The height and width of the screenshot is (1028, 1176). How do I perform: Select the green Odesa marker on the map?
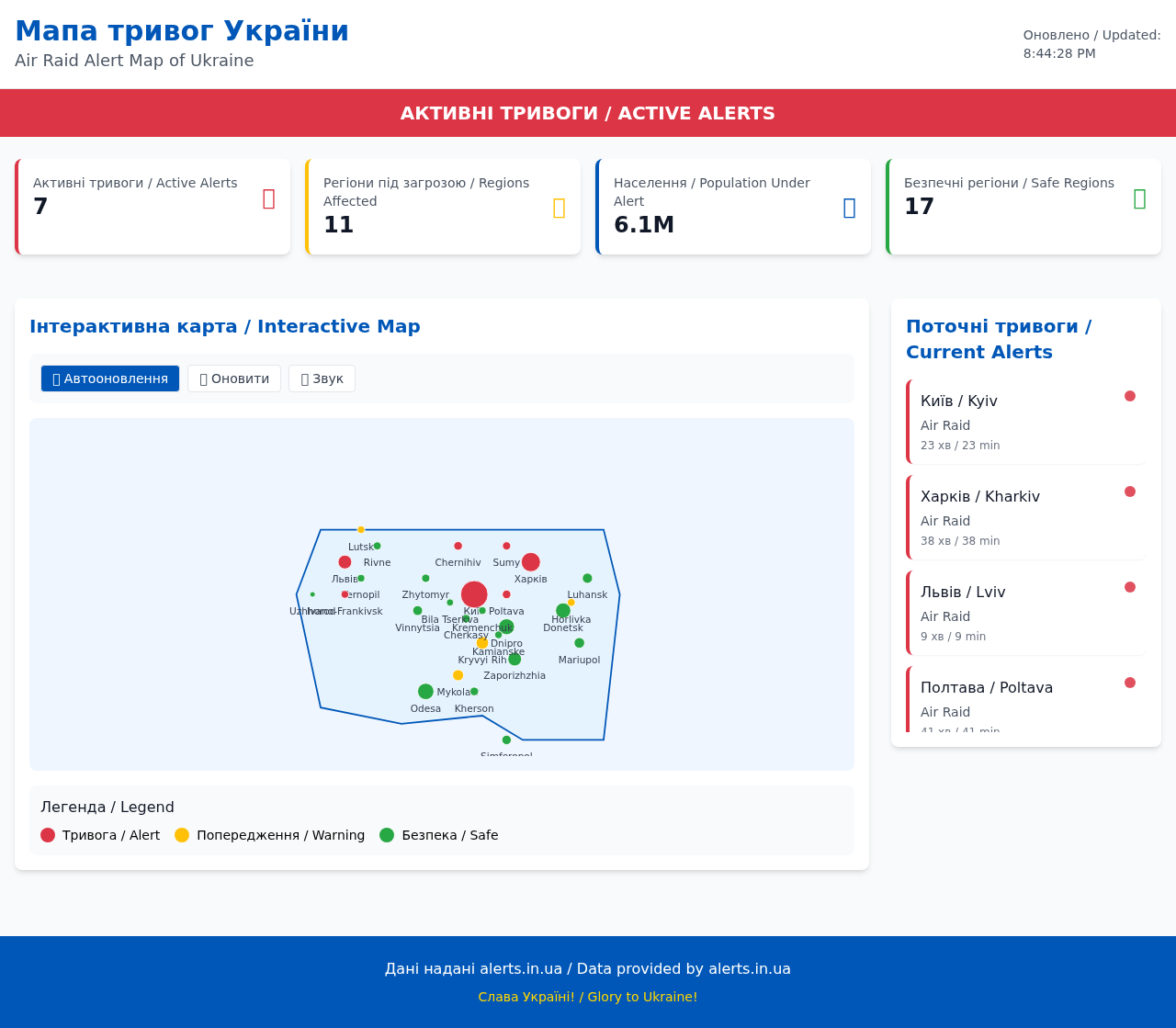tap(425, 691)
